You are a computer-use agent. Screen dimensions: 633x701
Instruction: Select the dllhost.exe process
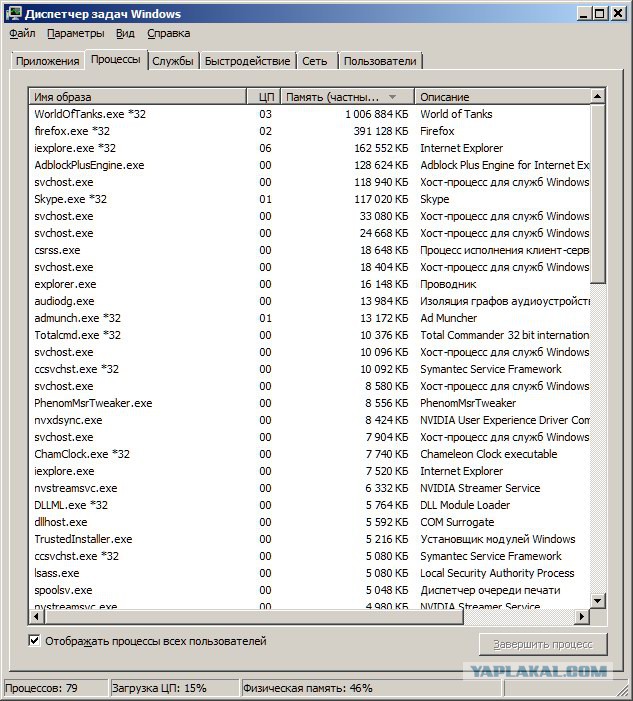tap(309, 522)
